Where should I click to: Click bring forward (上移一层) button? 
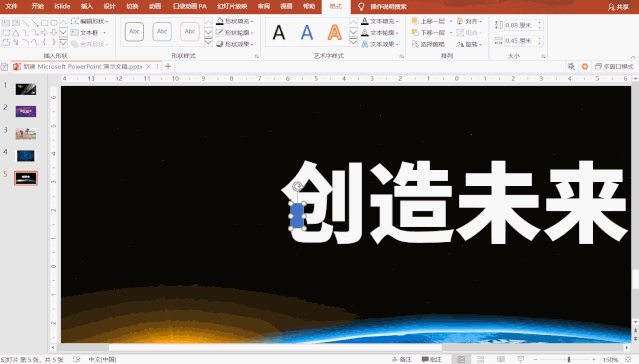coord(428,21)
